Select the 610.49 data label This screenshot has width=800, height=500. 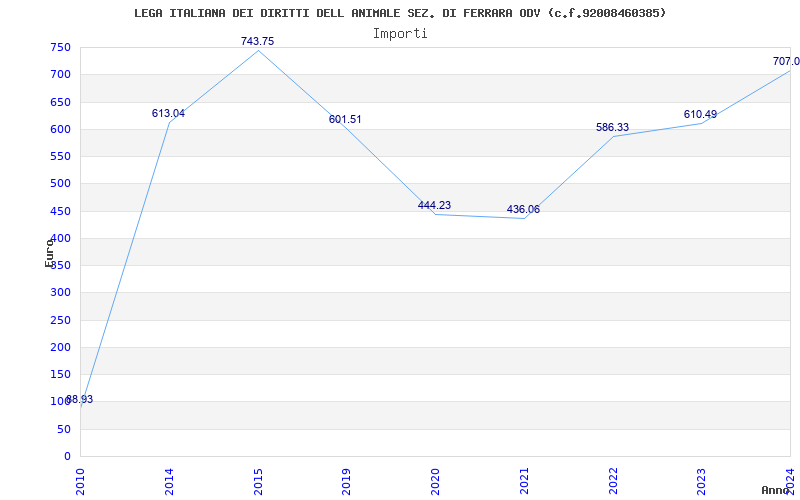click(701, 114)
